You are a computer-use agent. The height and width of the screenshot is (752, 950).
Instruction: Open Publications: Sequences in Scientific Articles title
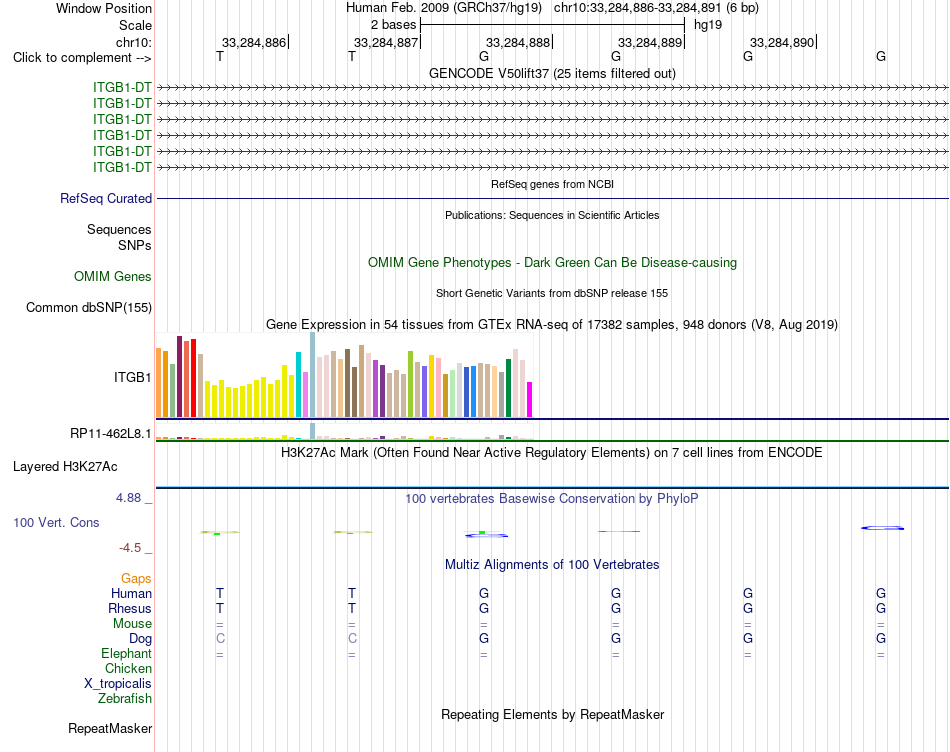[552, 215]
